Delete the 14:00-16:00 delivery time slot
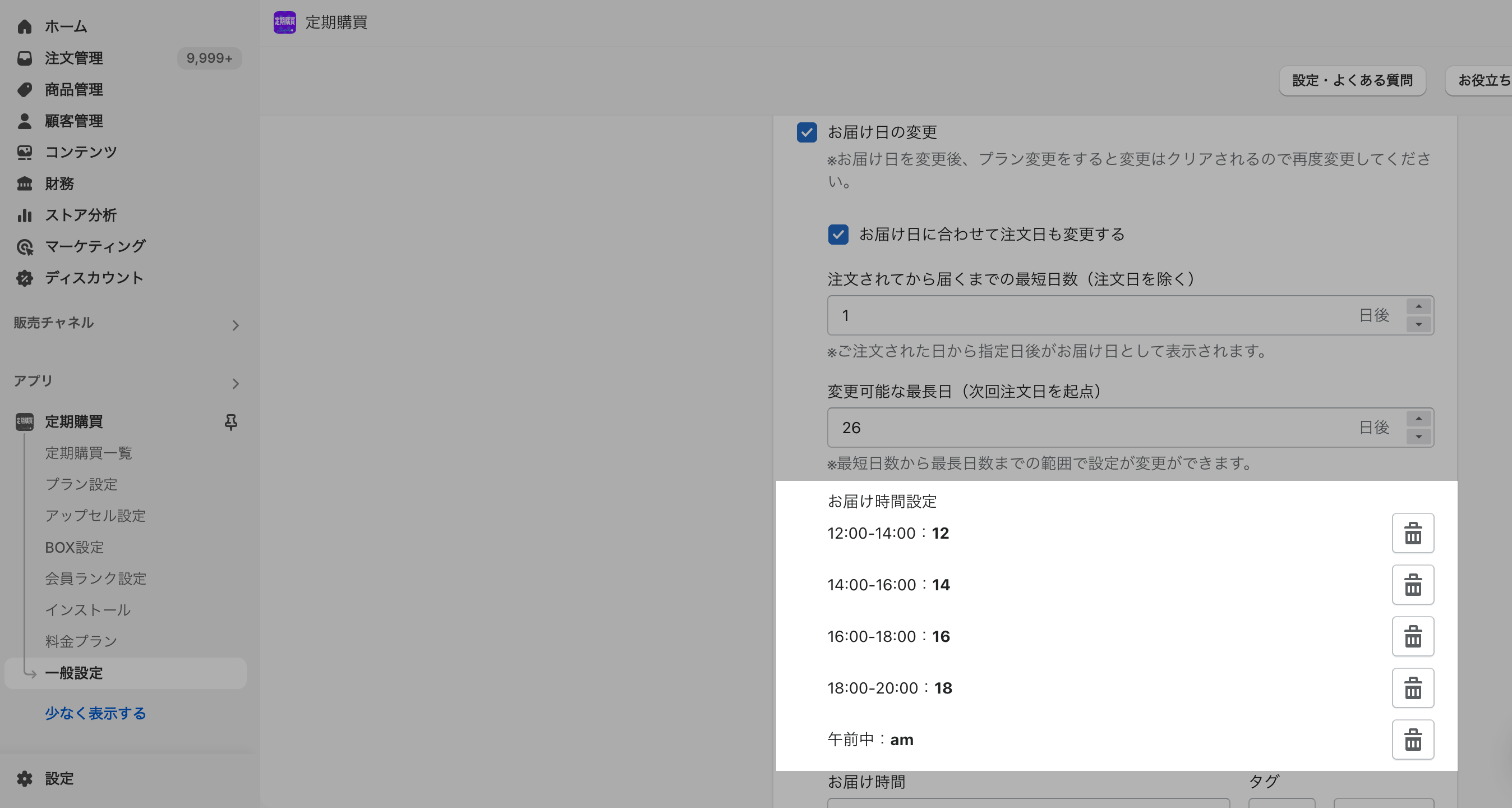This screenshot has height=808, width=1512. click(1412, 585)
